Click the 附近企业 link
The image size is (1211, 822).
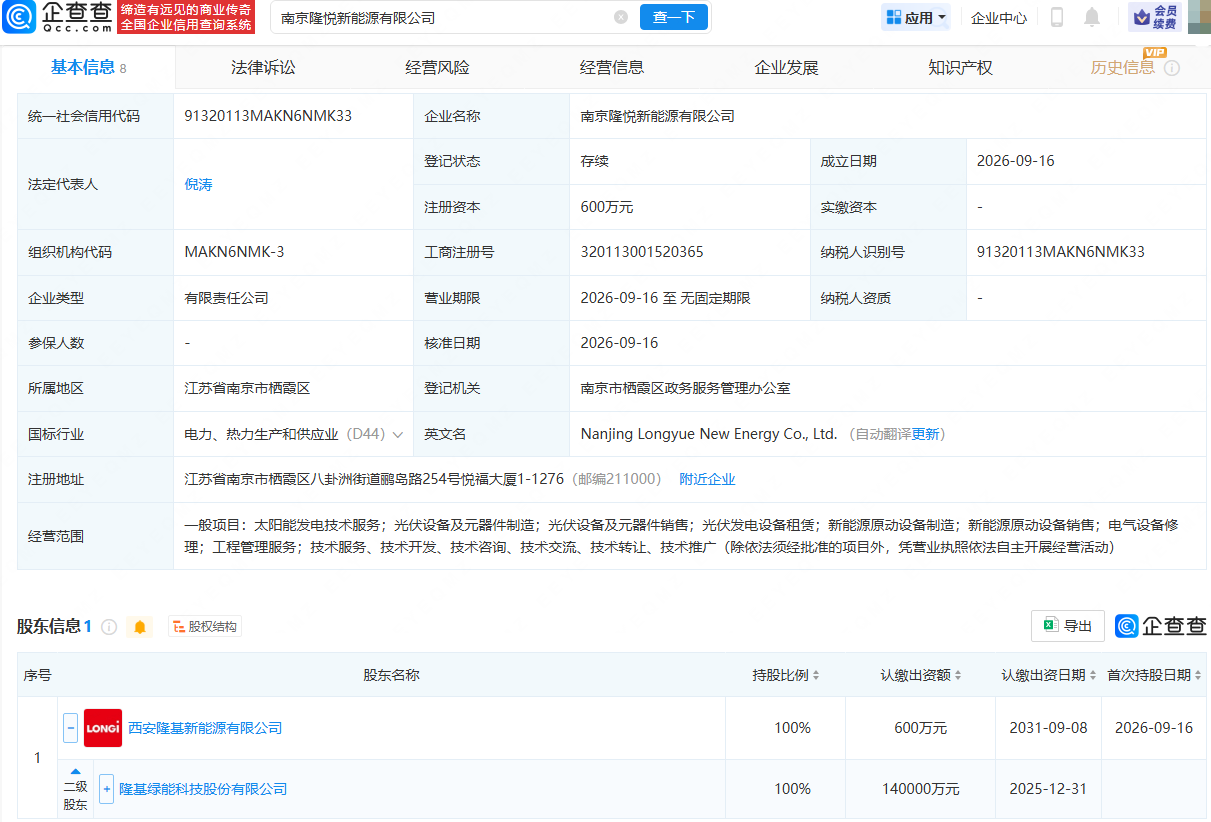coord(707,479)
